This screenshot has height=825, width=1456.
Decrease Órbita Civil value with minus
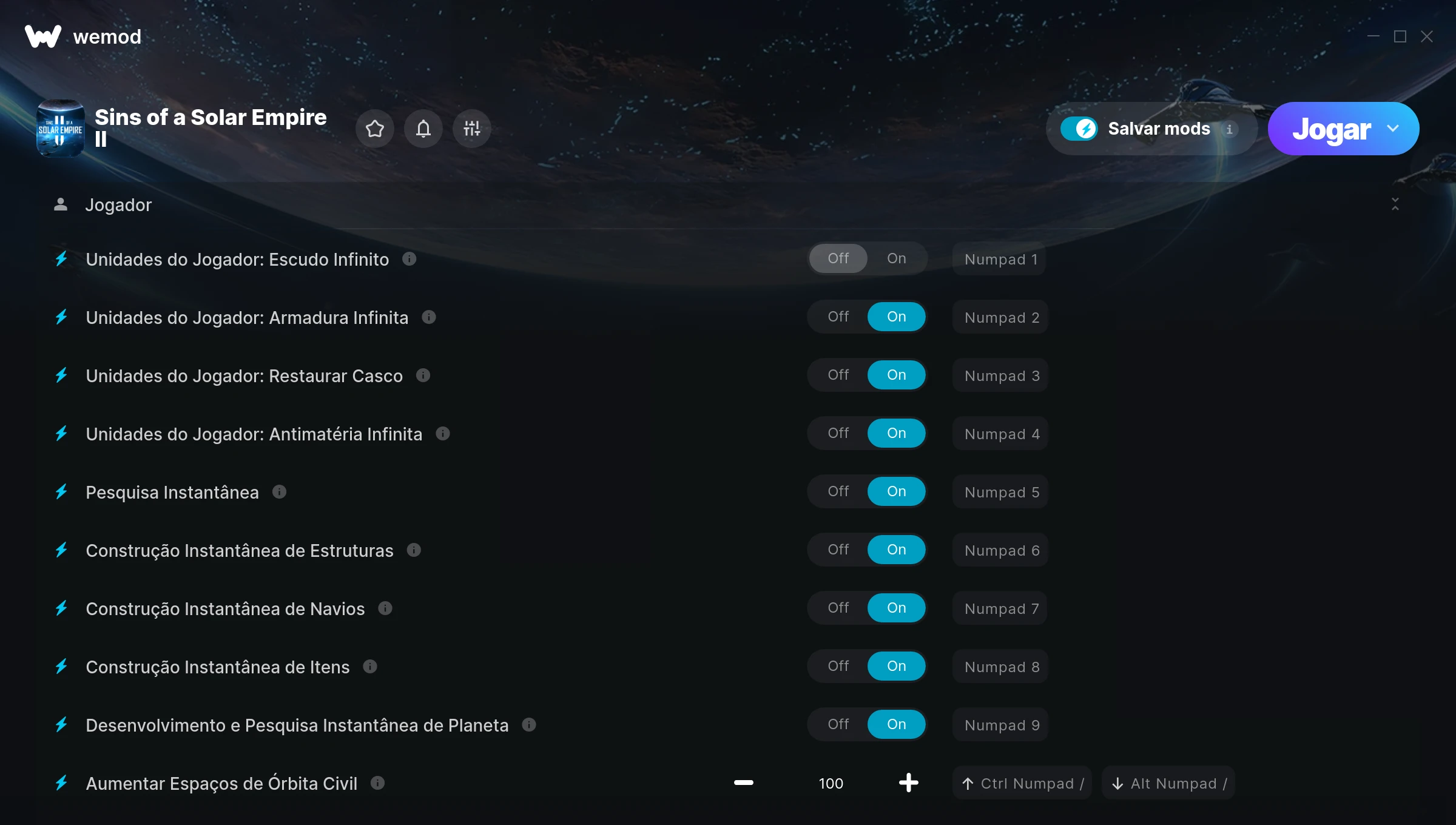point(743,783)
